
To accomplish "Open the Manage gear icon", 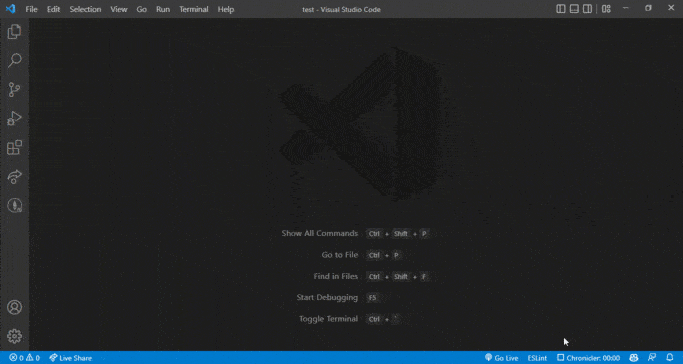I will click(14, 336).
